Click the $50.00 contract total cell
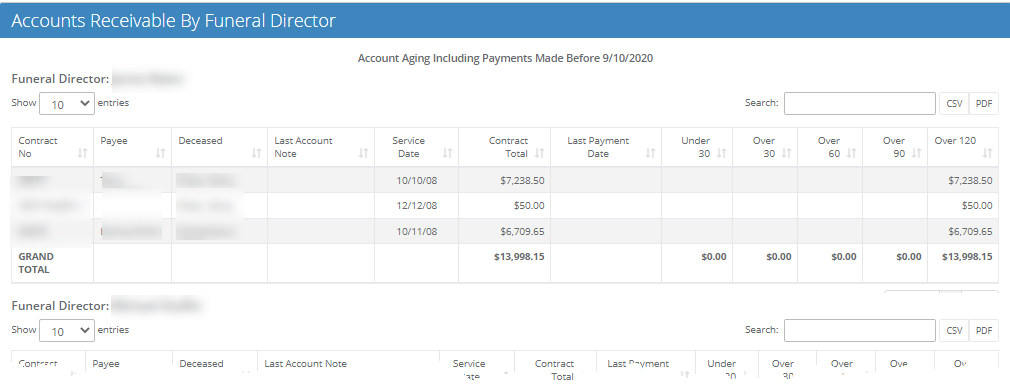The width and height of the screenshot is (1010, 388). [x=504, y=206]
